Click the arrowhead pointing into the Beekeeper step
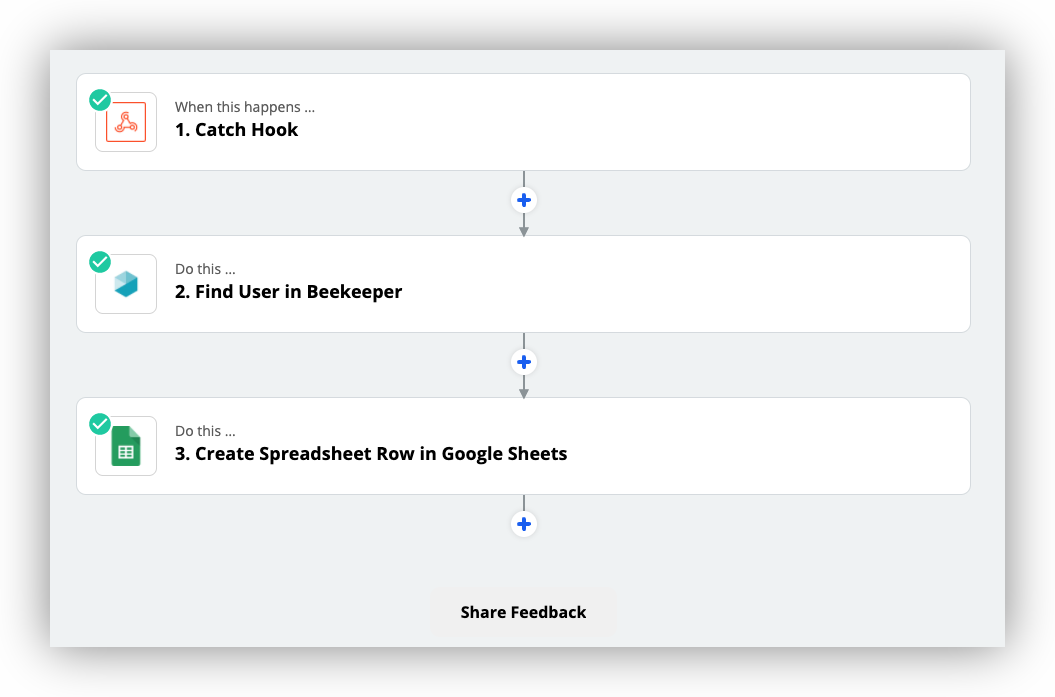Screen dimensions: 1055x697 click(x=523, y=231)
